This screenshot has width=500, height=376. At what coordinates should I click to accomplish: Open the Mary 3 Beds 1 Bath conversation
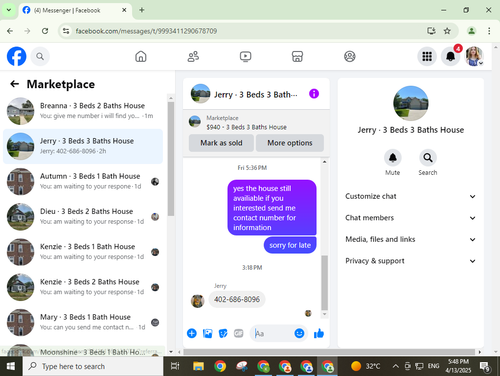tap(83, 322)
